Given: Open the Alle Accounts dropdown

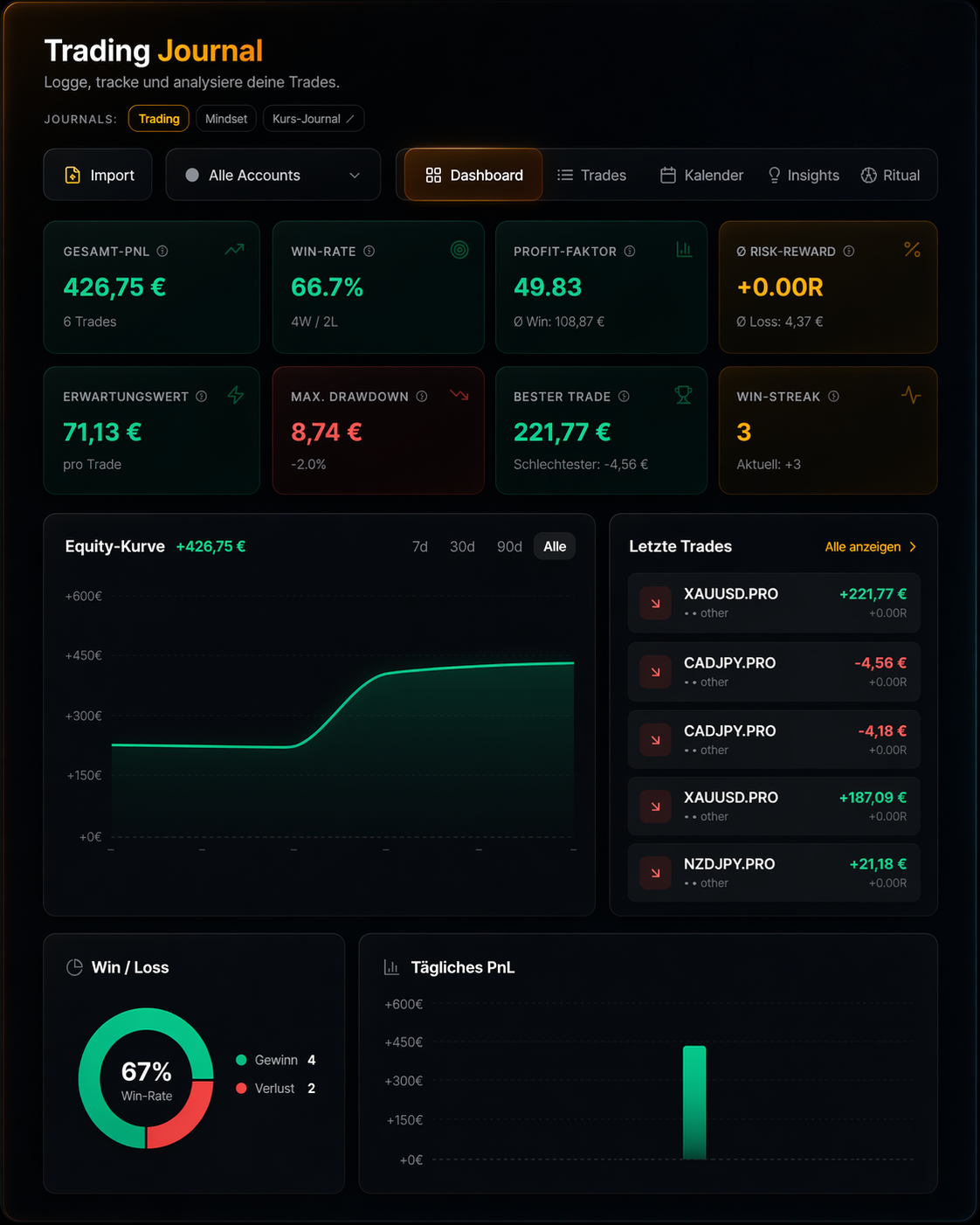Looking at the screenshot, I should point(273,175).
